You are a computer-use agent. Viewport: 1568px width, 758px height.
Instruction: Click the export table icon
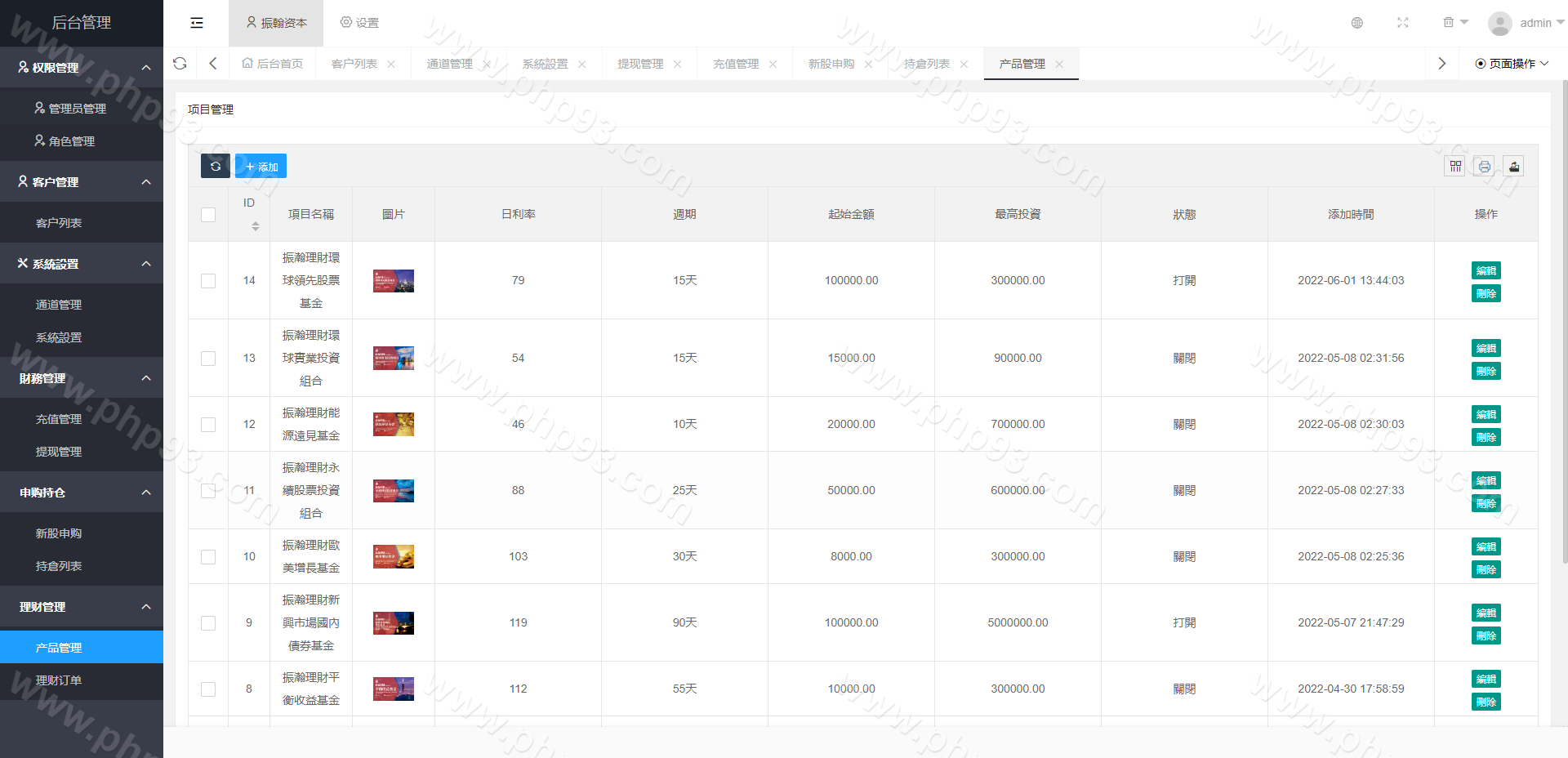[1514, 167]
